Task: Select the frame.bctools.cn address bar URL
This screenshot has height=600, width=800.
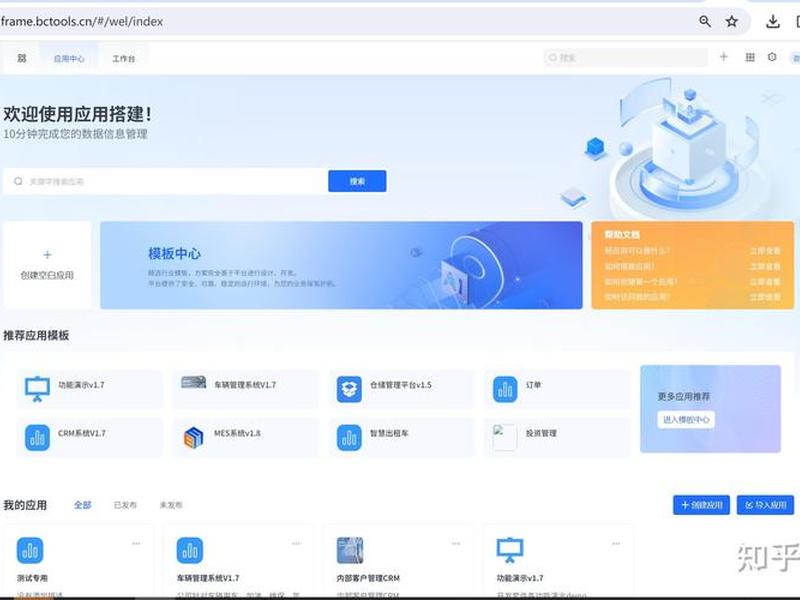Action: pos(82,21)
